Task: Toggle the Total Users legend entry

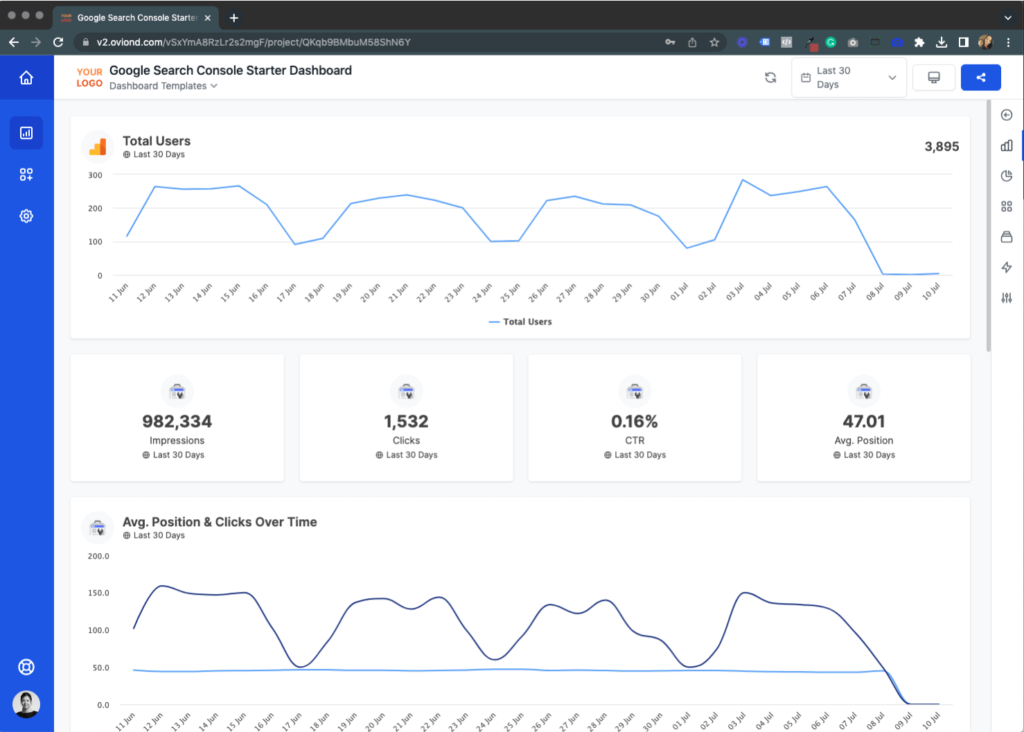Action: pos(520,322)
